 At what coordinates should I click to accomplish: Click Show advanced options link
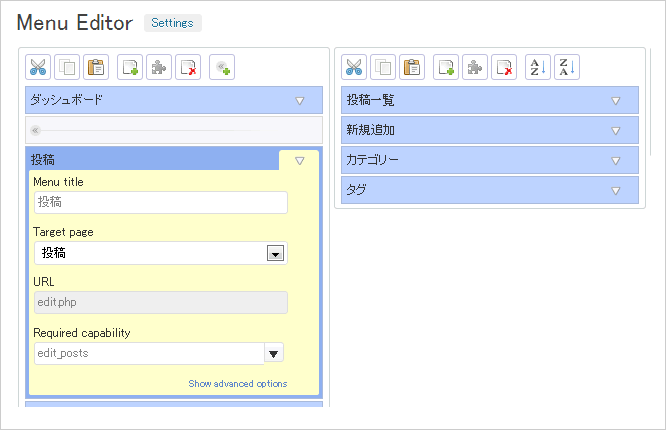[x=237, y=384]
